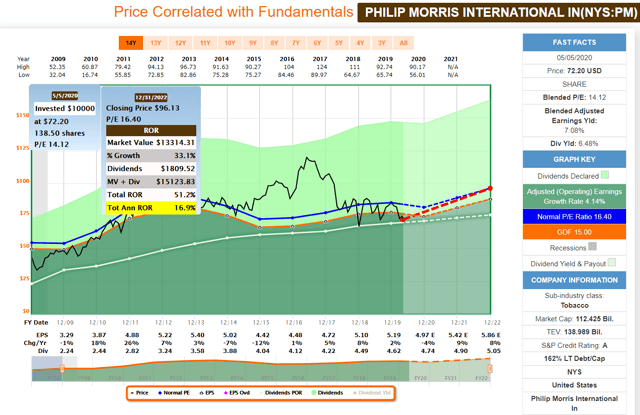Click the Dividends $1809.52 row
Image resolution: width=640 pixels, height=415 pixels.
(151, 169)
